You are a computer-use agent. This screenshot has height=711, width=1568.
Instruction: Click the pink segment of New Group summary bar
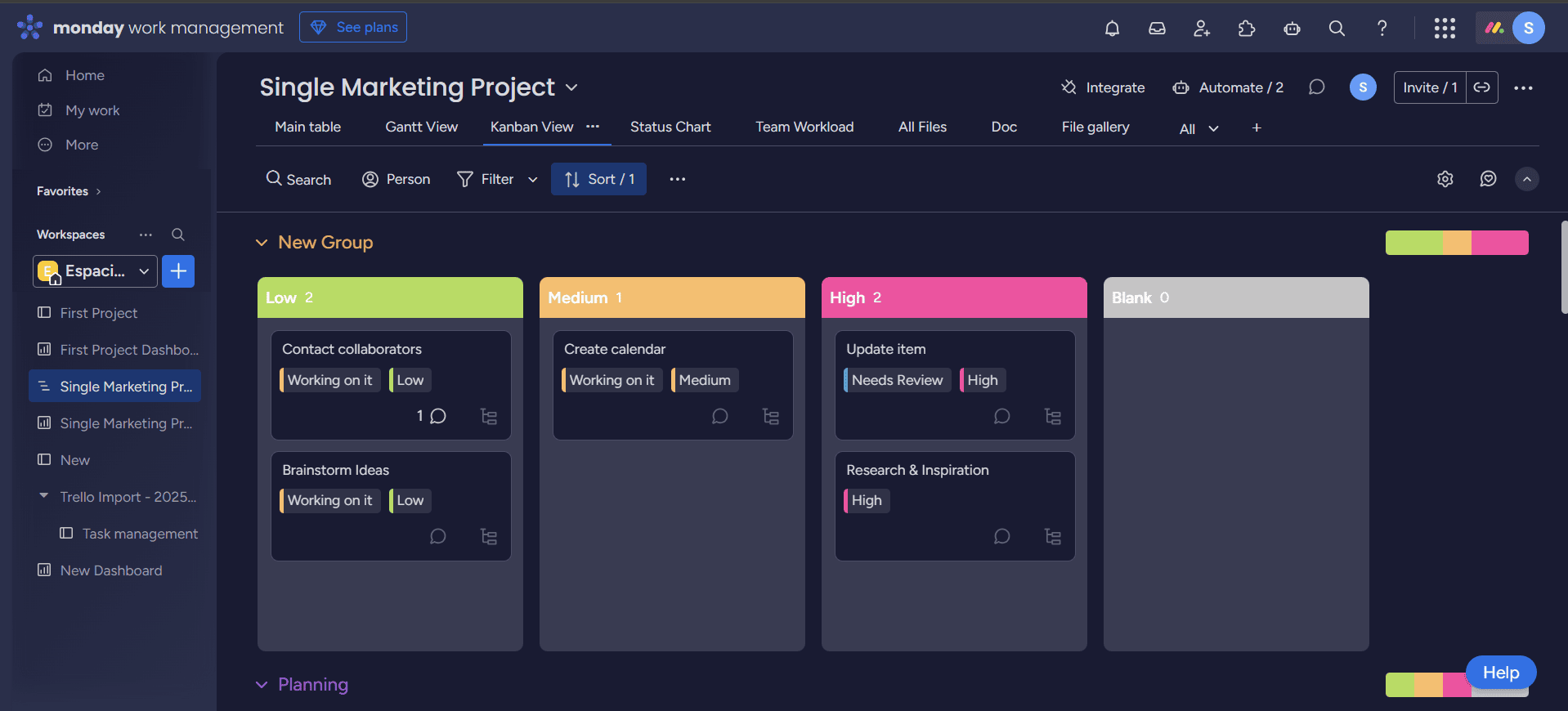(1499, 243)
